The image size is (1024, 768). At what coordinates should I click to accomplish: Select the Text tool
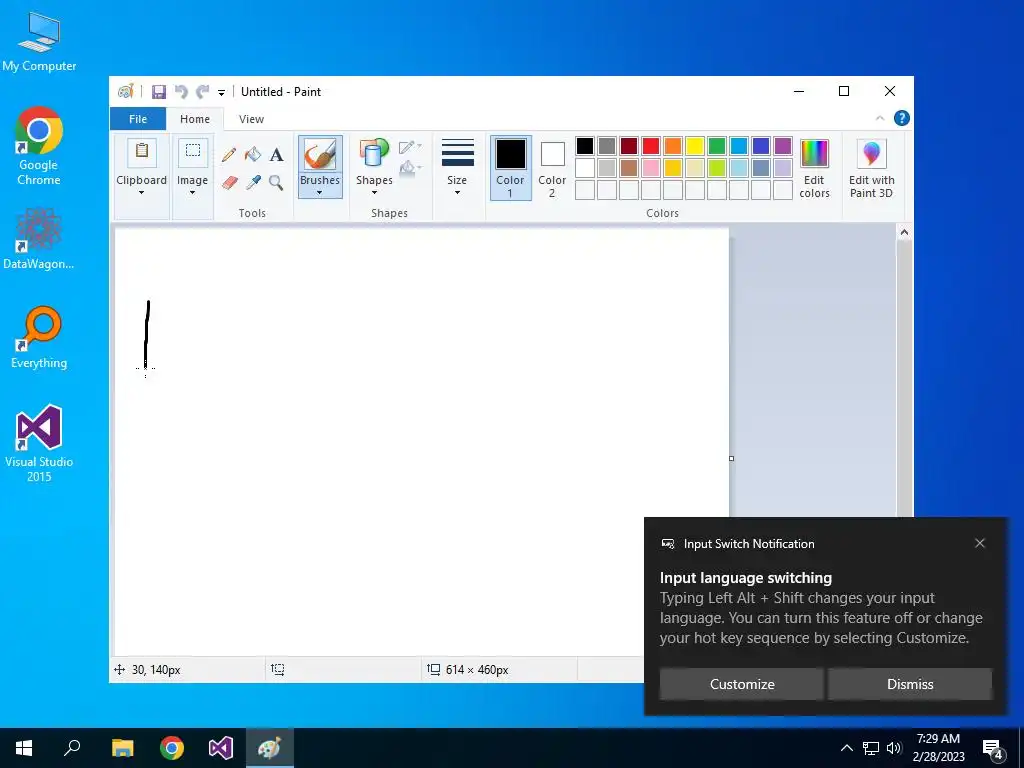276,155
